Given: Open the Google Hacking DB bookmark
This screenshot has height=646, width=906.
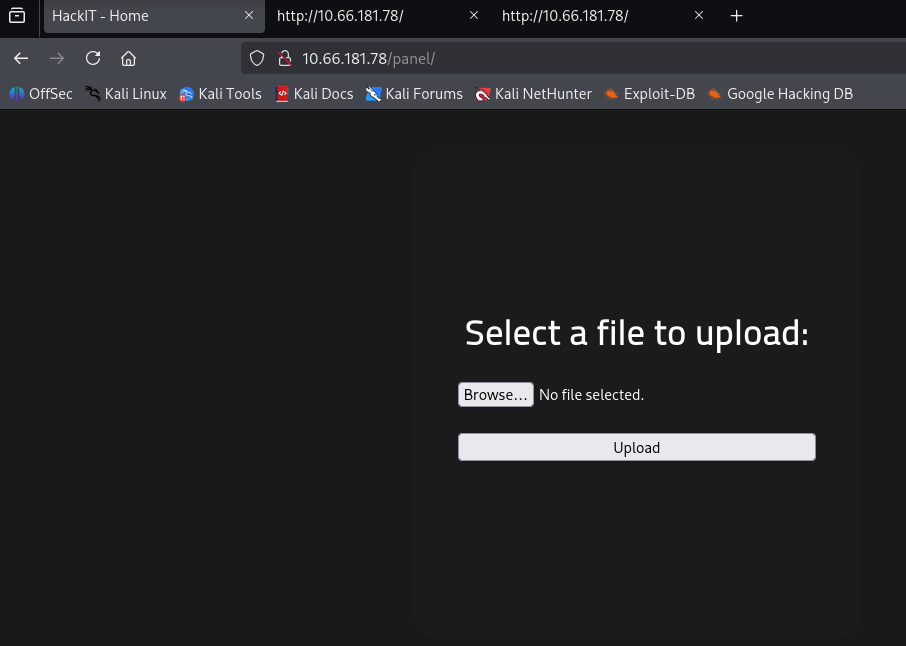Looking at the screenshot, I should [x=780, y=94].
